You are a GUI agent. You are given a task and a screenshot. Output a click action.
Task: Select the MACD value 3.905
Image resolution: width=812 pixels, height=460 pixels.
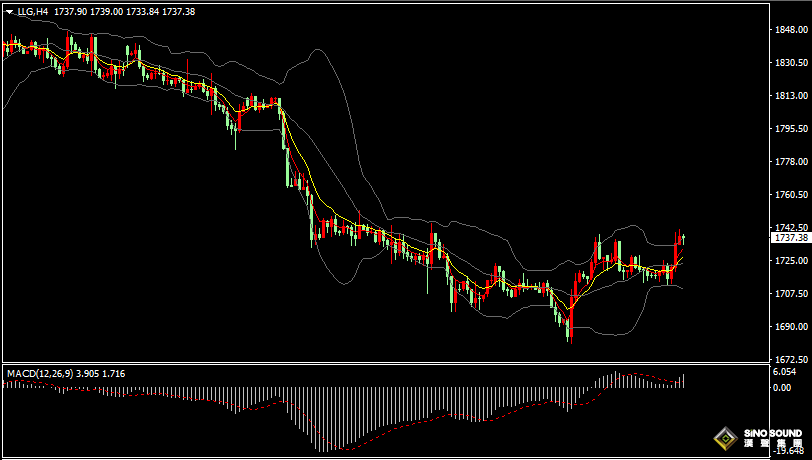pyautogui.click(x=88, y=373)
